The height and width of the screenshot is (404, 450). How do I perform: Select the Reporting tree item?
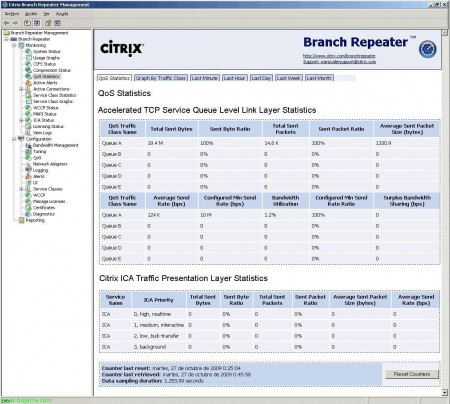[35, 220]
